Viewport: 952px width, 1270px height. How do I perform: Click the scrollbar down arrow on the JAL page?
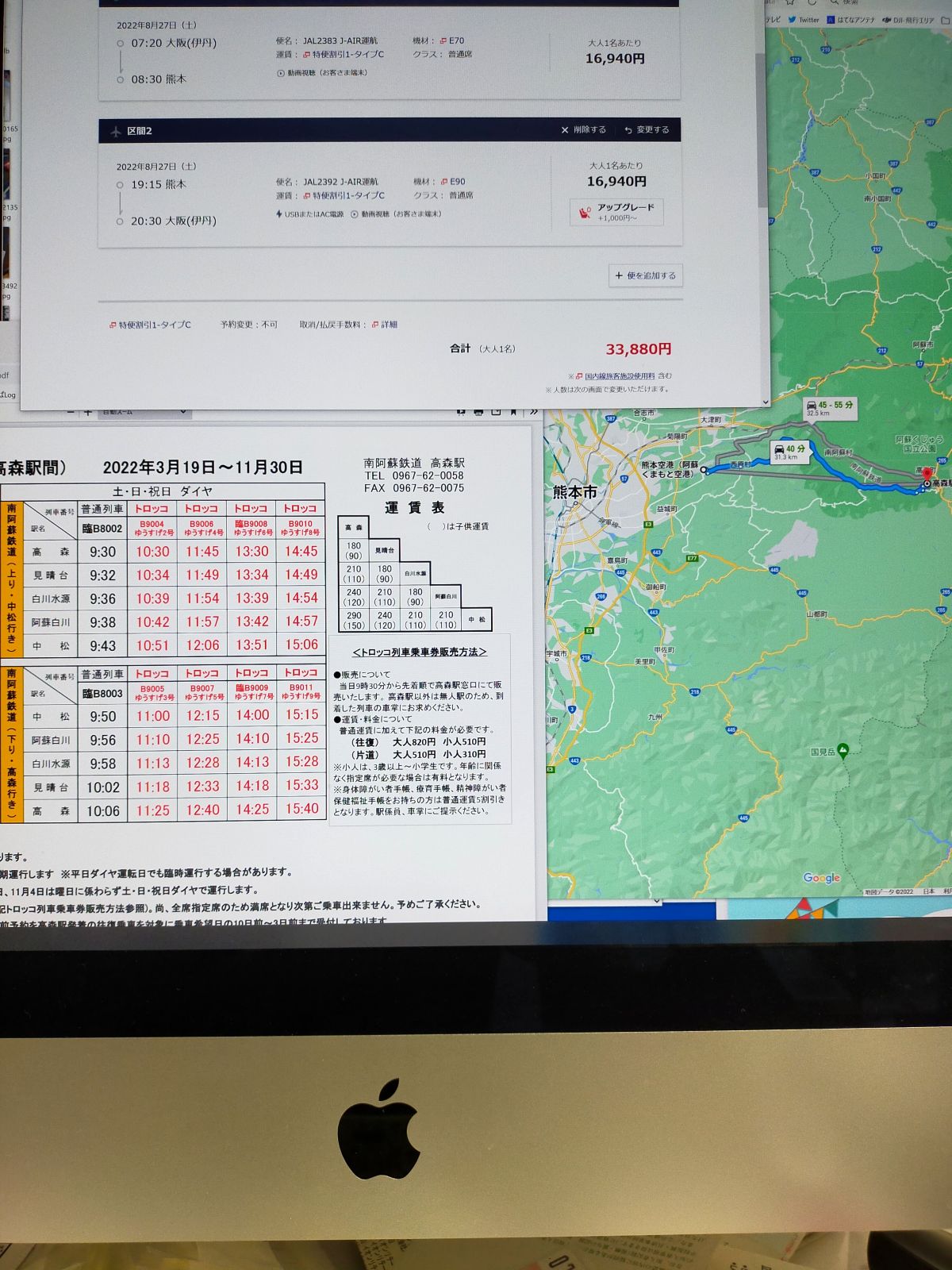coord(765,402)
